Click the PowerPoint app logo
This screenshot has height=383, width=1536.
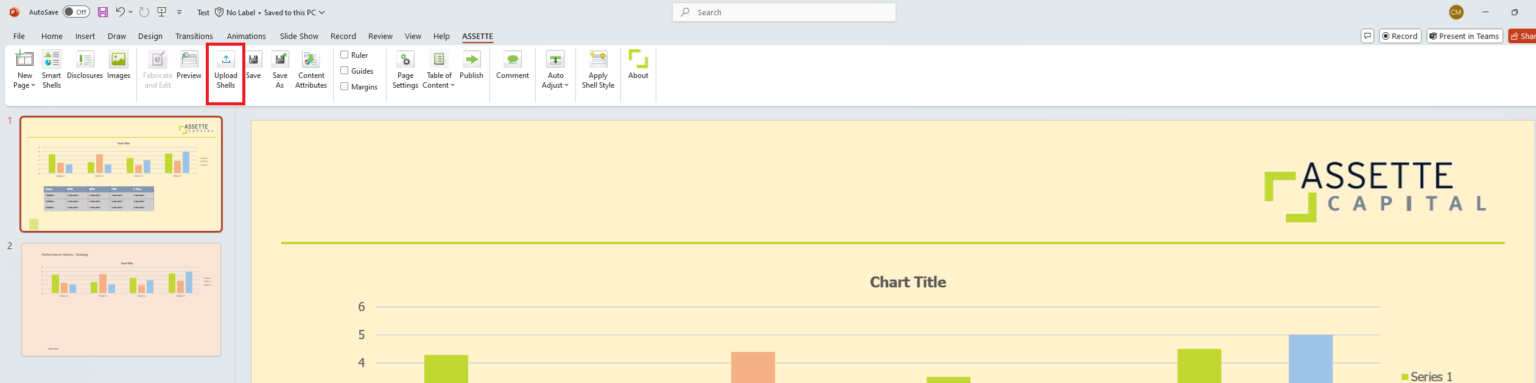pyautogui.click(x=14, y=12)
